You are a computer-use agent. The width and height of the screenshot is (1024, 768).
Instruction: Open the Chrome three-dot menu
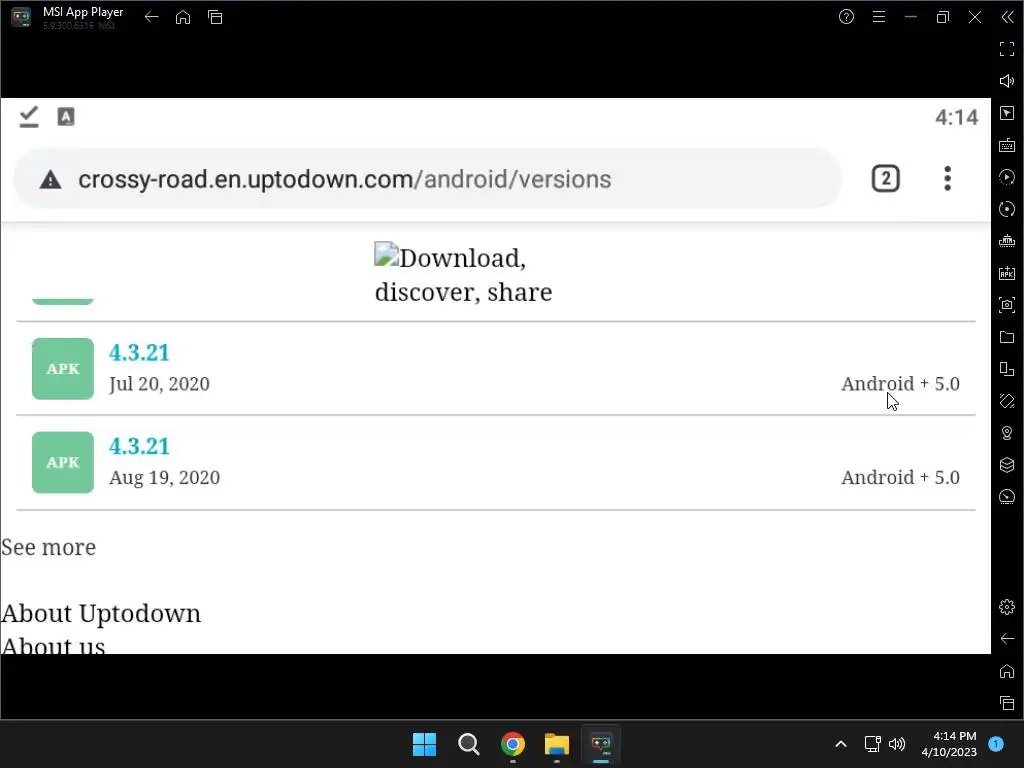coord(948,178)
